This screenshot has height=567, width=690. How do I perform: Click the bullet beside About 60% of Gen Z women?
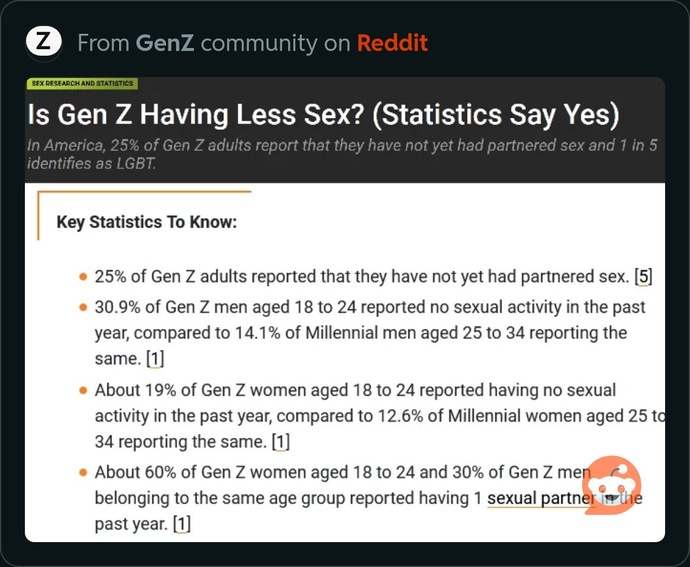pyautogui.click(x=83, y=472)
